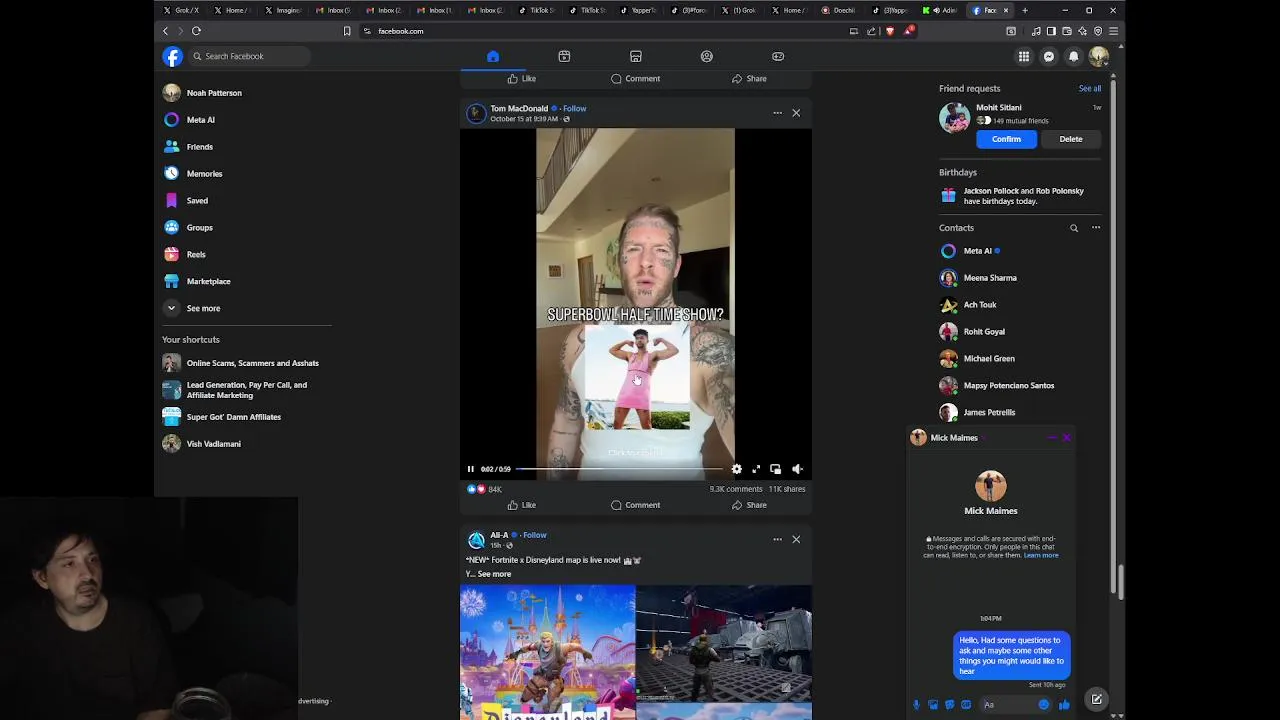Open the Groups tab in top navigation

tap(707, 56)
